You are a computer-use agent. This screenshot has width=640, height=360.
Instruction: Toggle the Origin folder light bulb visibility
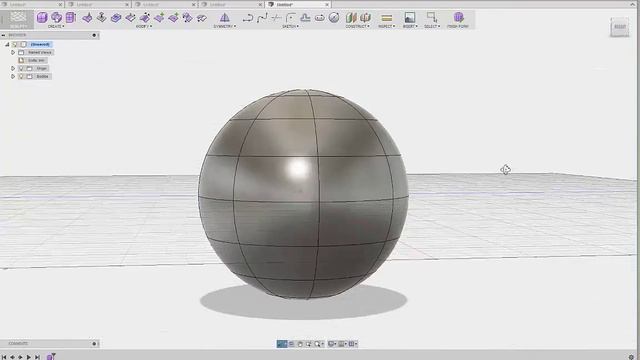point(22,68)
